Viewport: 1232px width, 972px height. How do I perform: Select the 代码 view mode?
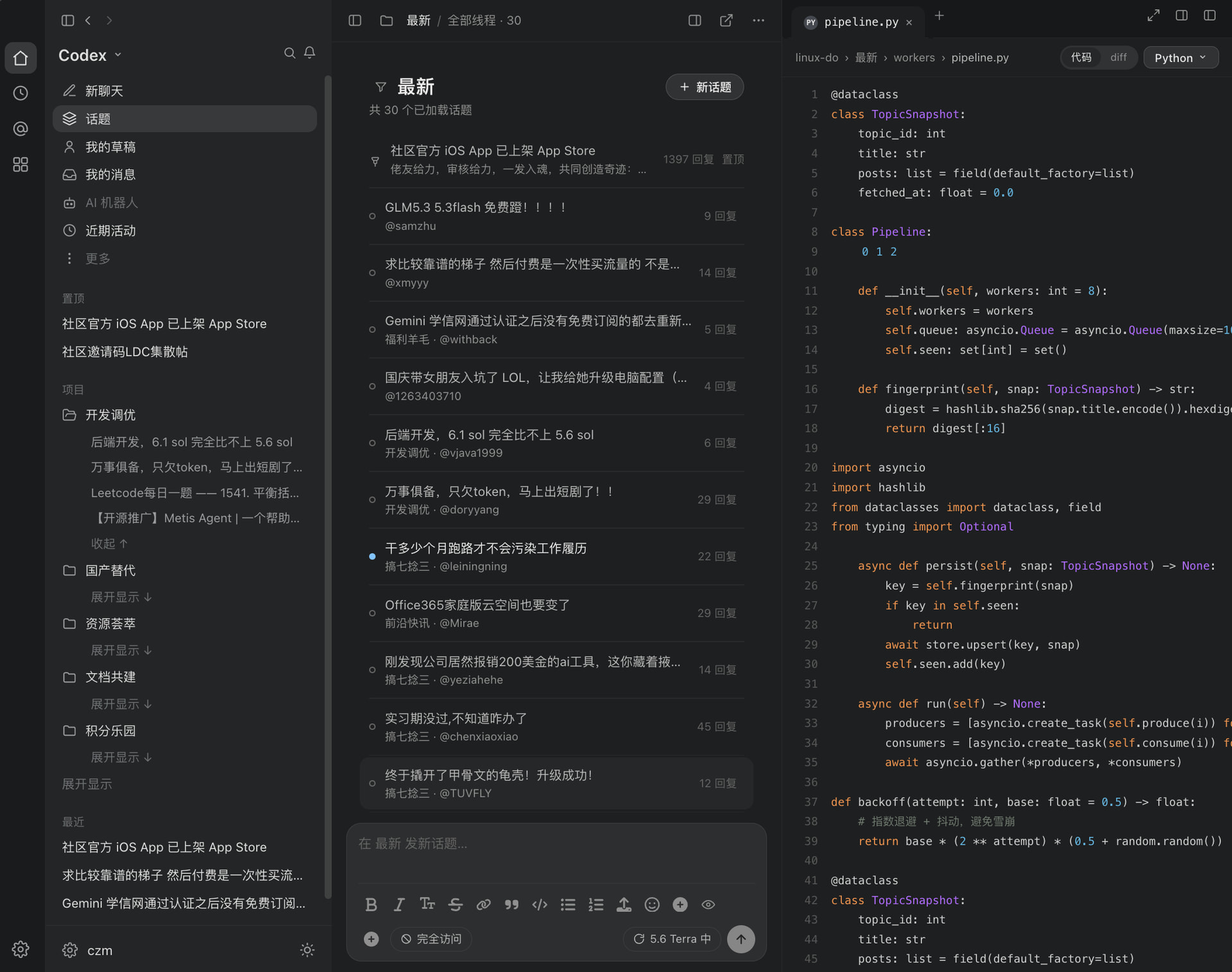click(1081, 58)
